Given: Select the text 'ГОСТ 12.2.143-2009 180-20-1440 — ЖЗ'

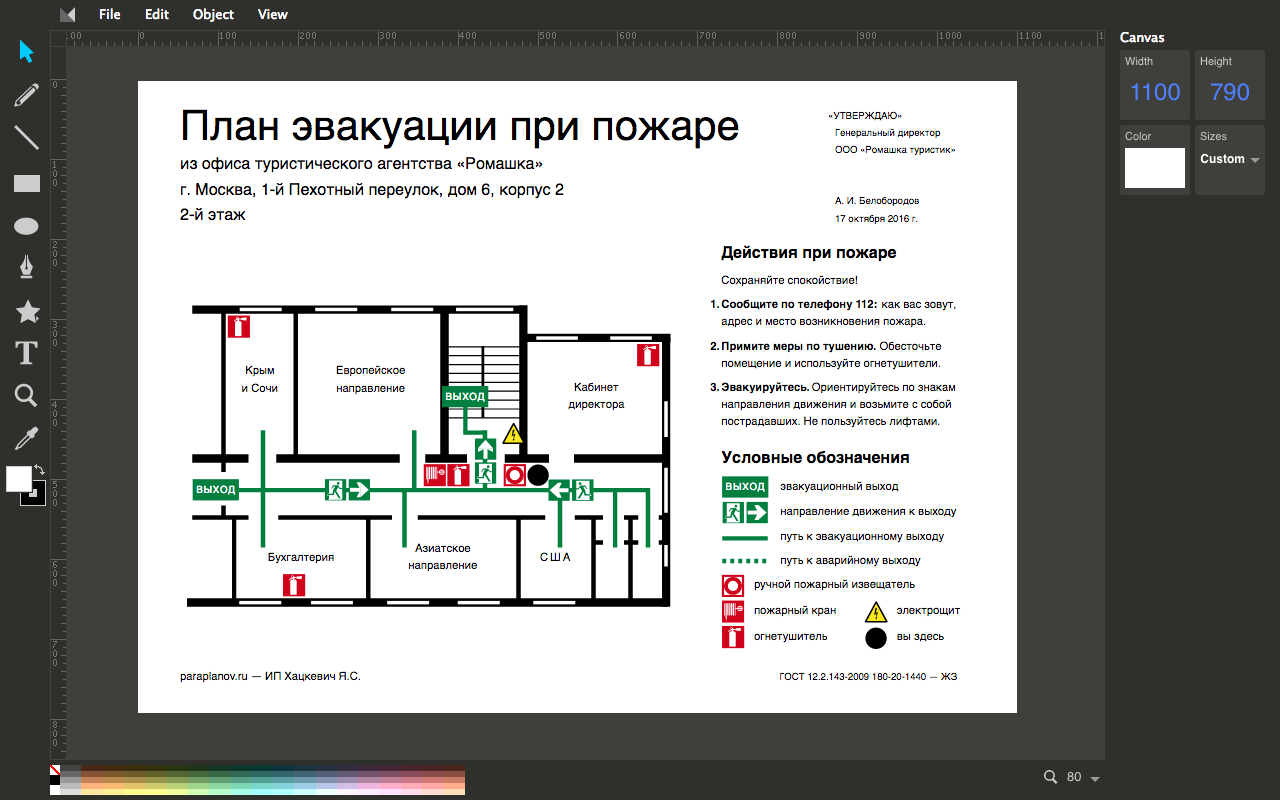Looking at the screenshot, I should click(868, 677).
